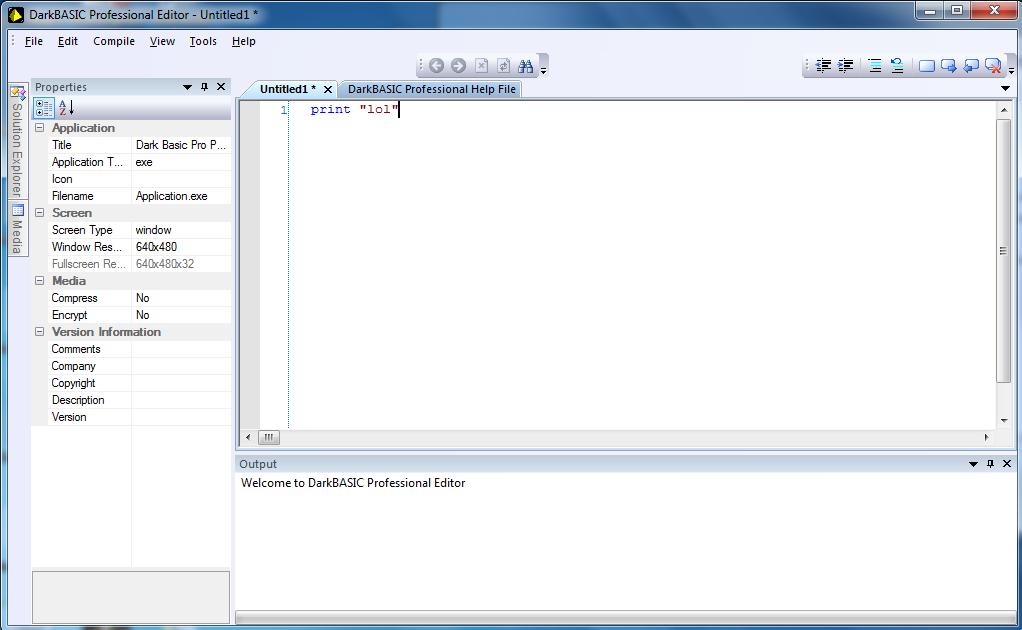This screenshot has width=1022, height=630.
Task: Open the navigation toolbar overflow options arrow
Action: click(x=544, y=69)
